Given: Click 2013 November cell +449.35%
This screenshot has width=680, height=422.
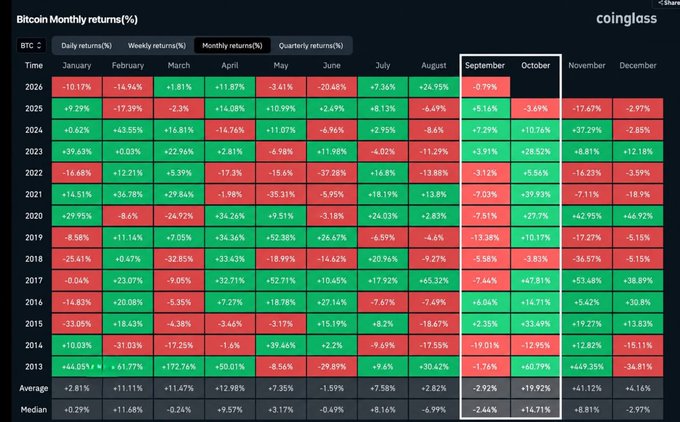Looking at the screenshot, I should pos(587,366).
